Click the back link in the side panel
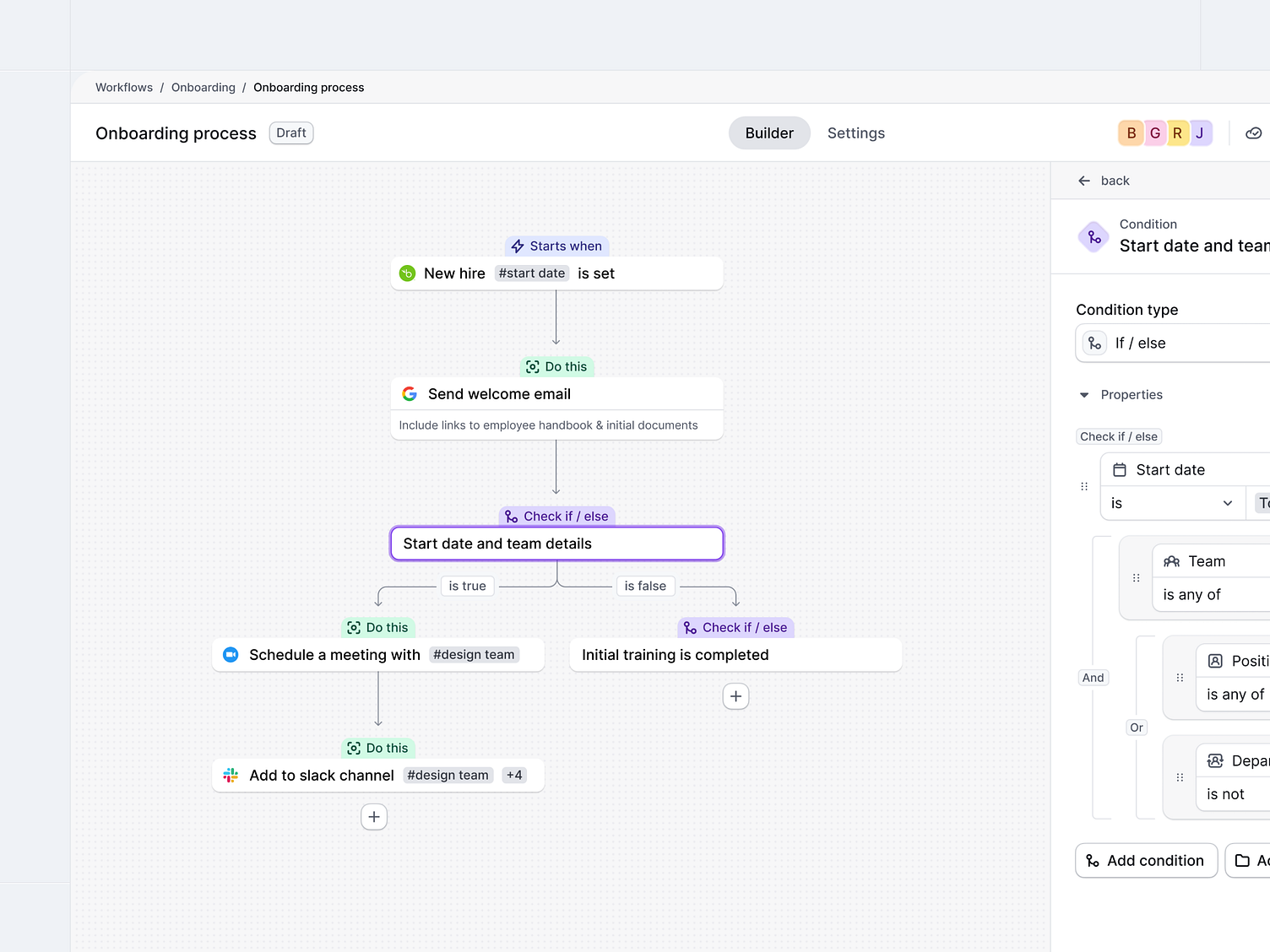Viewport: 1270px width, 952px height. (1103, 181)
